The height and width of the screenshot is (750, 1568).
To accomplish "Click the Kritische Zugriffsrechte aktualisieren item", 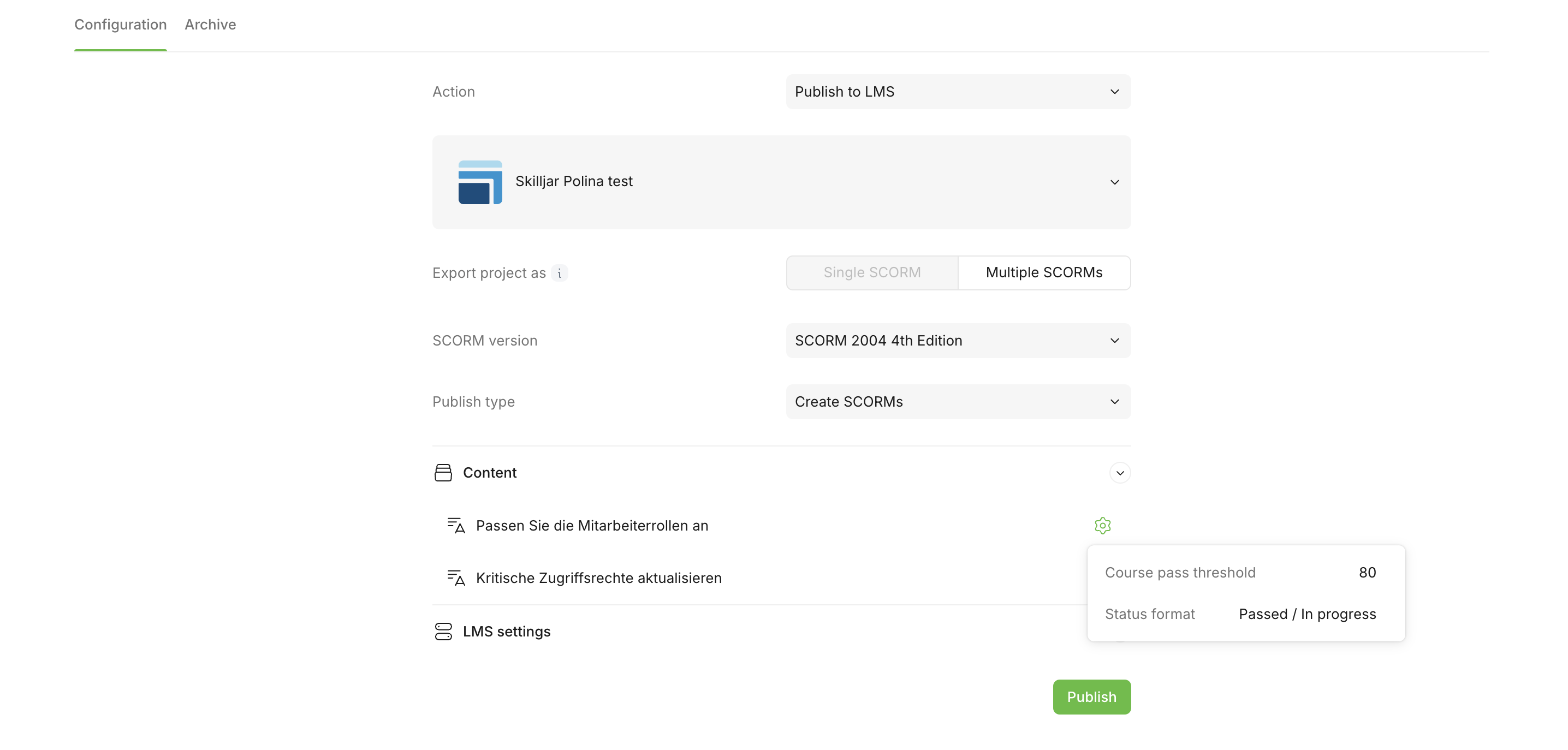I will tap(598, 578).
